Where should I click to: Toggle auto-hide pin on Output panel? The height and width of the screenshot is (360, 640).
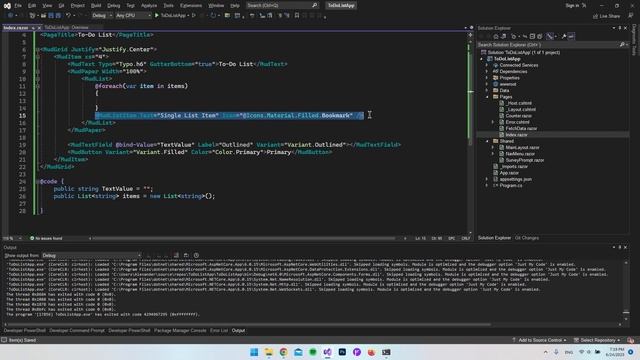tap(620, 247)
